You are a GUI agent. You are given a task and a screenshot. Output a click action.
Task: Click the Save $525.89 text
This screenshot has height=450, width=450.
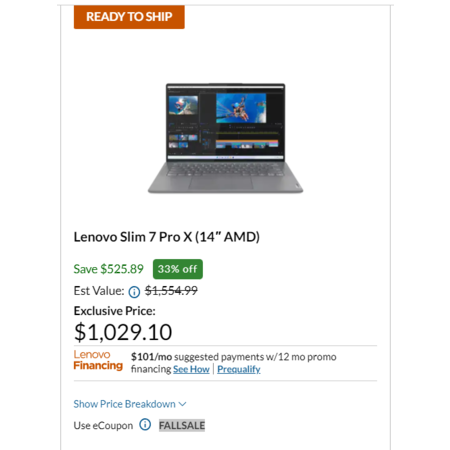point(109,269)
